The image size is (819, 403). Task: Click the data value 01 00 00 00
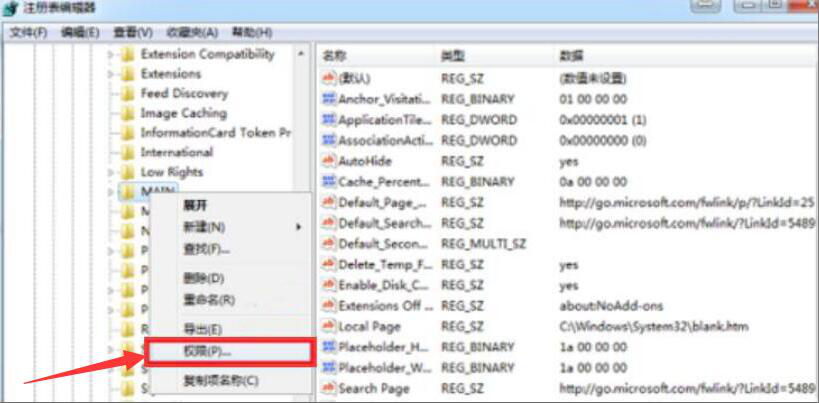tap(593, 99)
